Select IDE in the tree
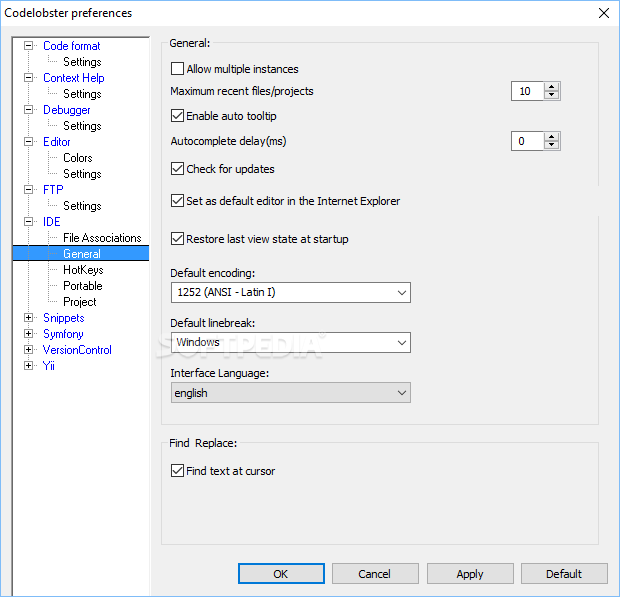620x597 pixels. [51, 222]
